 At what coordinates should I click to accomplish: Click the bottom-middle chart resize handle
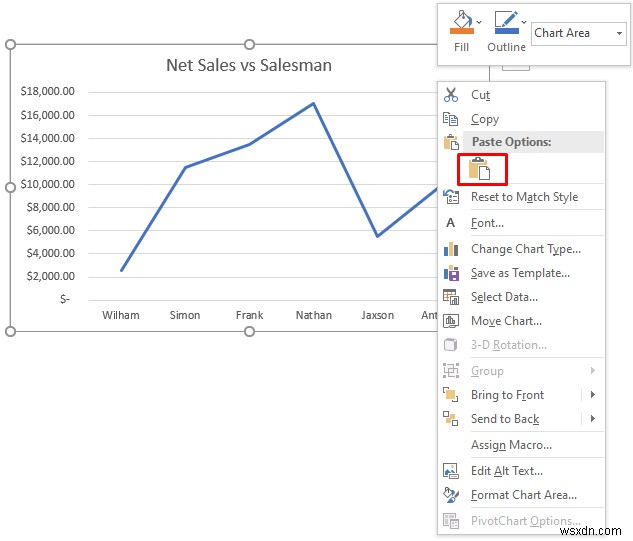[x=249, y=332]
